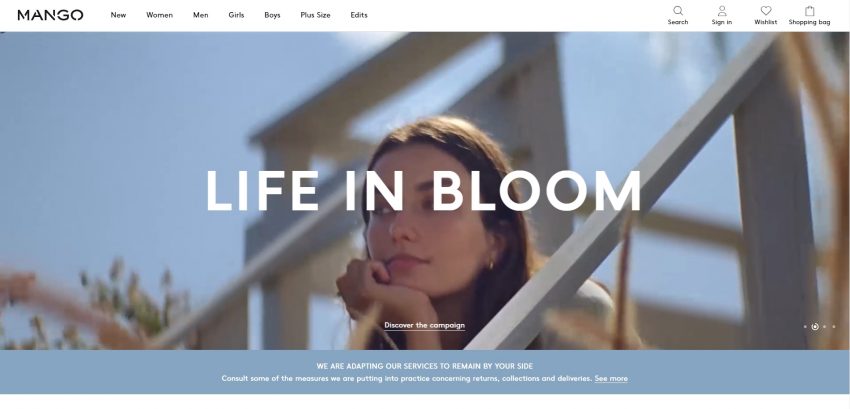Open the New menu

click(x=118, y=15)
